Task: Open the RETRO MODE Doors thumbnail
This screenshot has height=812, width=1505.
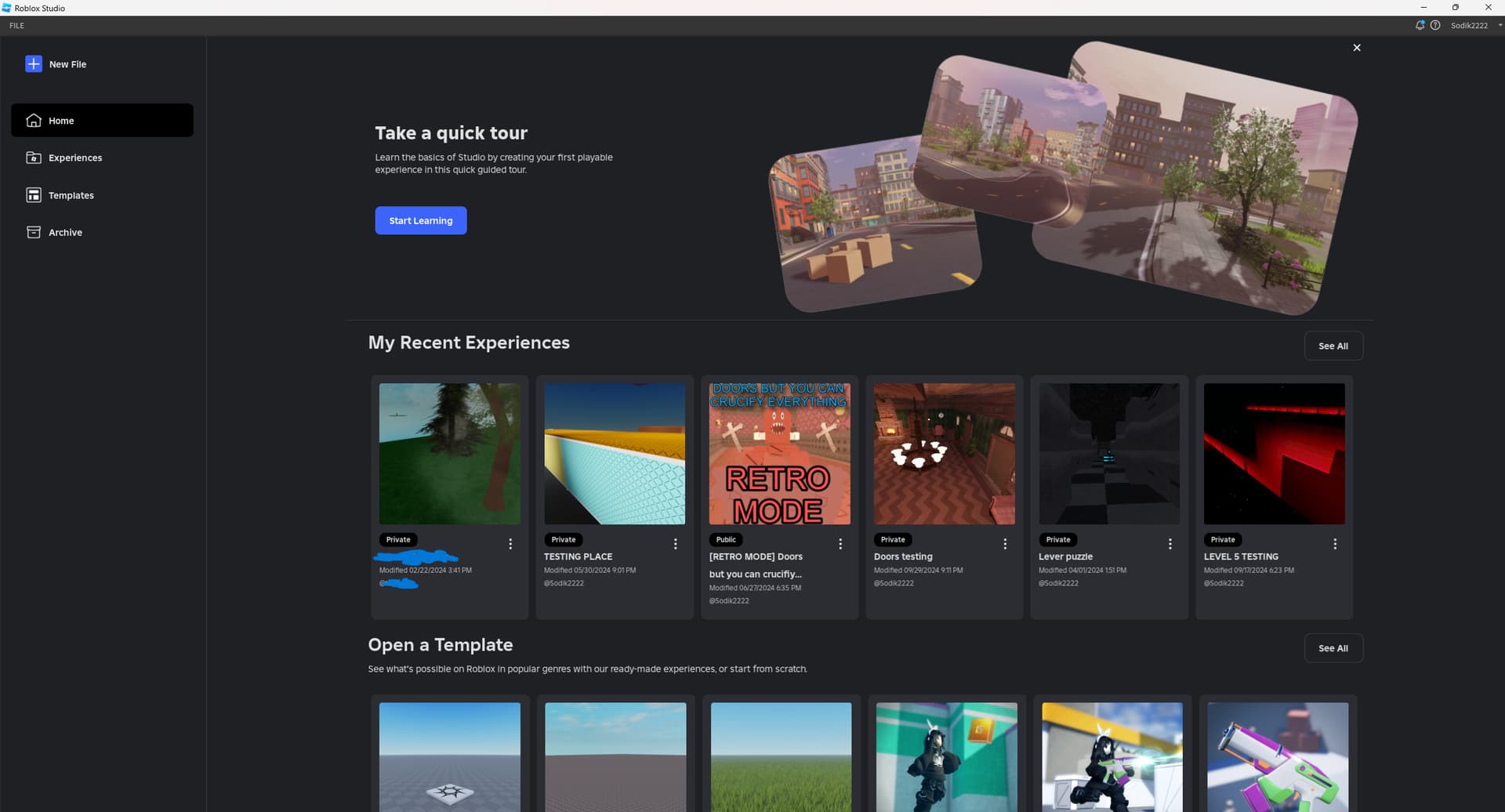Action: click(780, 454)
